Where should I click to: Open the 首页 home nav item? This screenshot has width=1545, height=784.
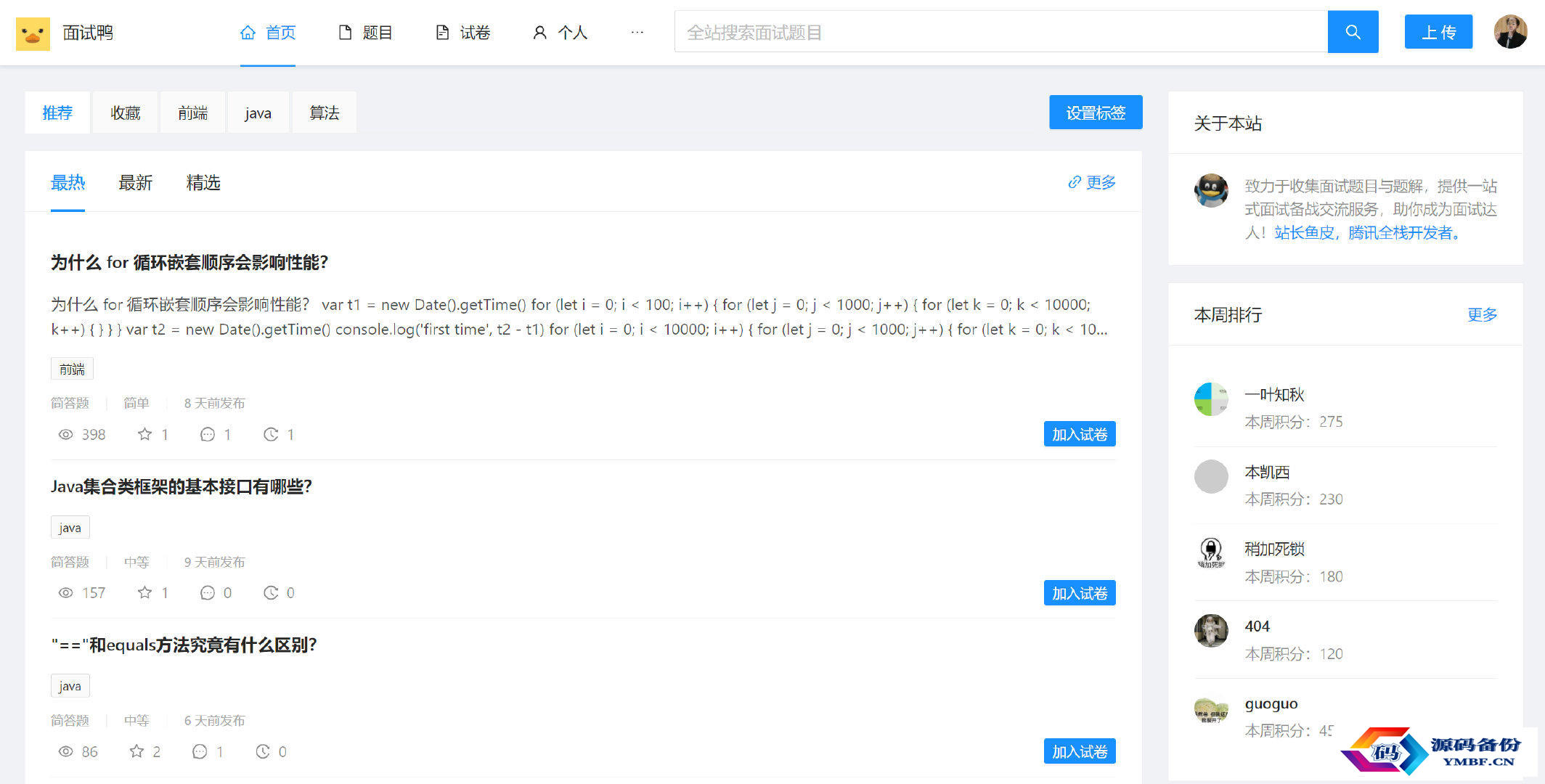pos(268,33)
